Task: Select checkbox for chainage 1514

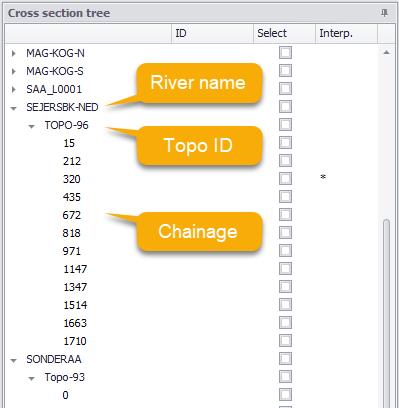Action: click(x=285, y=305)
